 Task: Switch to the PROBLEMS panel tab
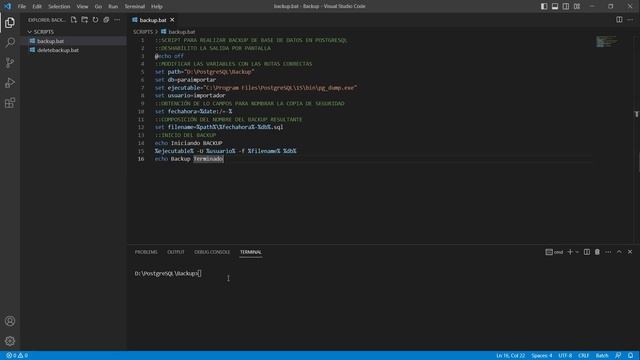point(146,252)
